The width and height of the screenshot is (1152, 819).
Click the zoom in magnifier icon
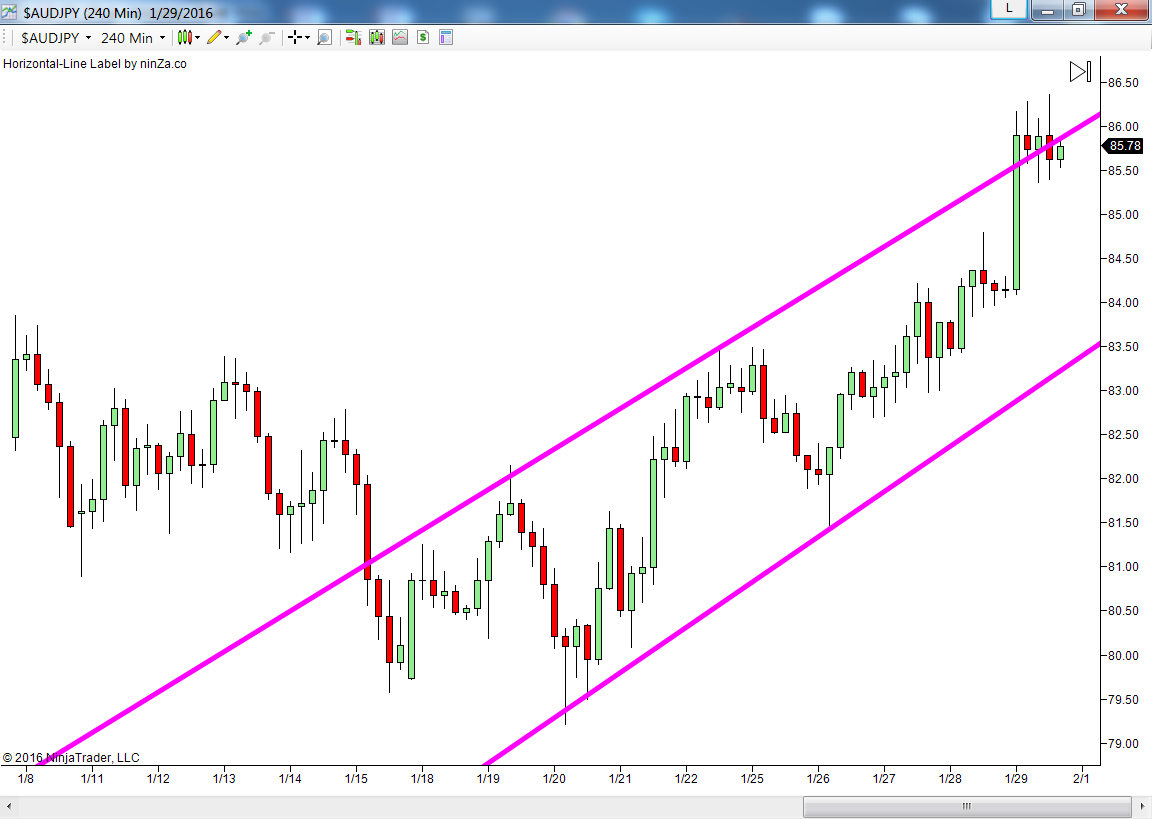tap(244, 37)
